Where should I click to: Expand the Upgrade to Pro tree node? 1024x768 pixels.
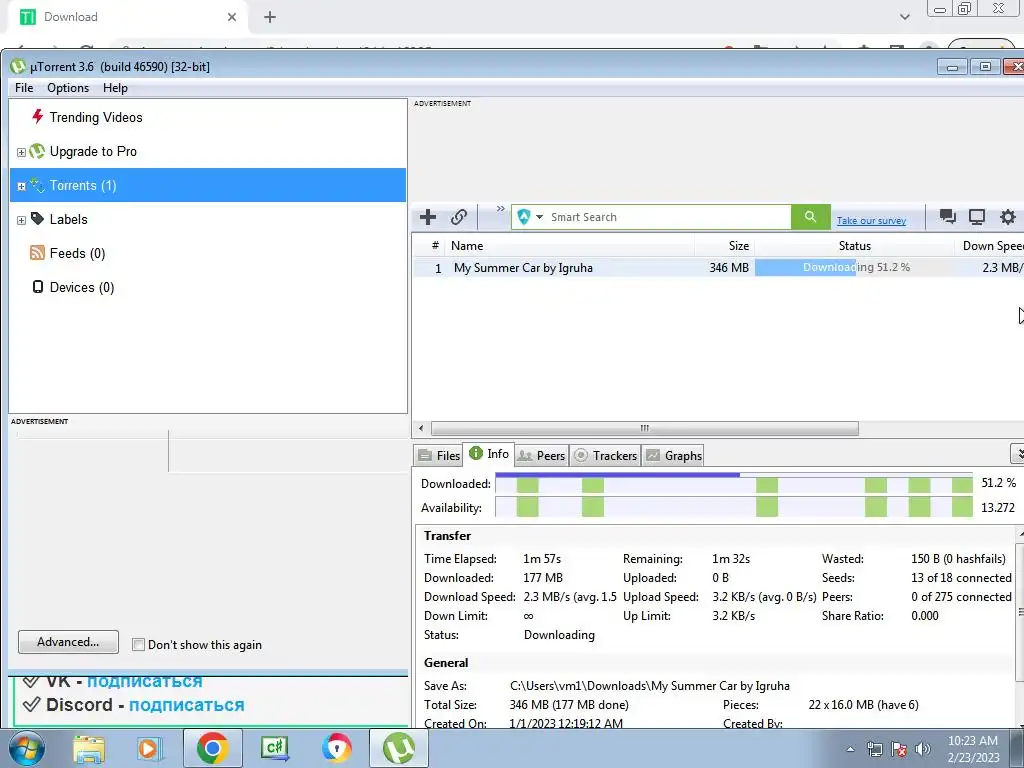point(21,152)
